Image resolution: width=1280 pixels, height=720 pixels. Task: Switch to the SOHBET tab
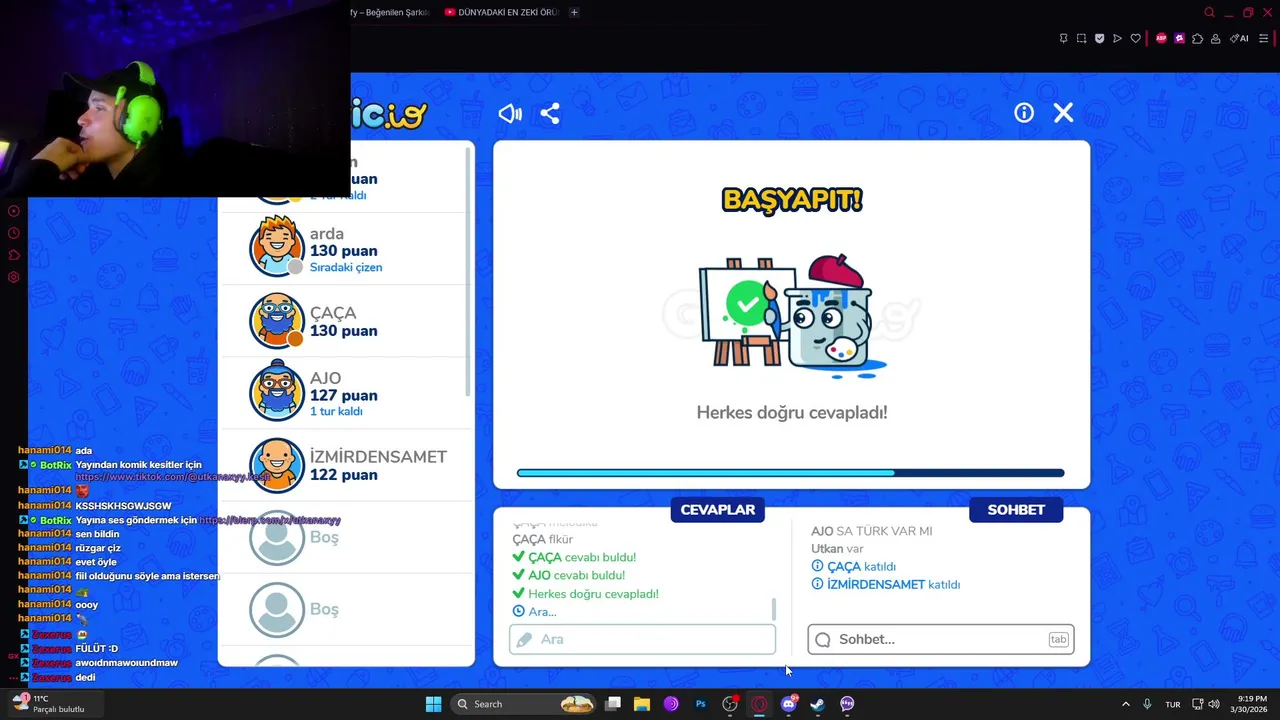point(1016,510)
